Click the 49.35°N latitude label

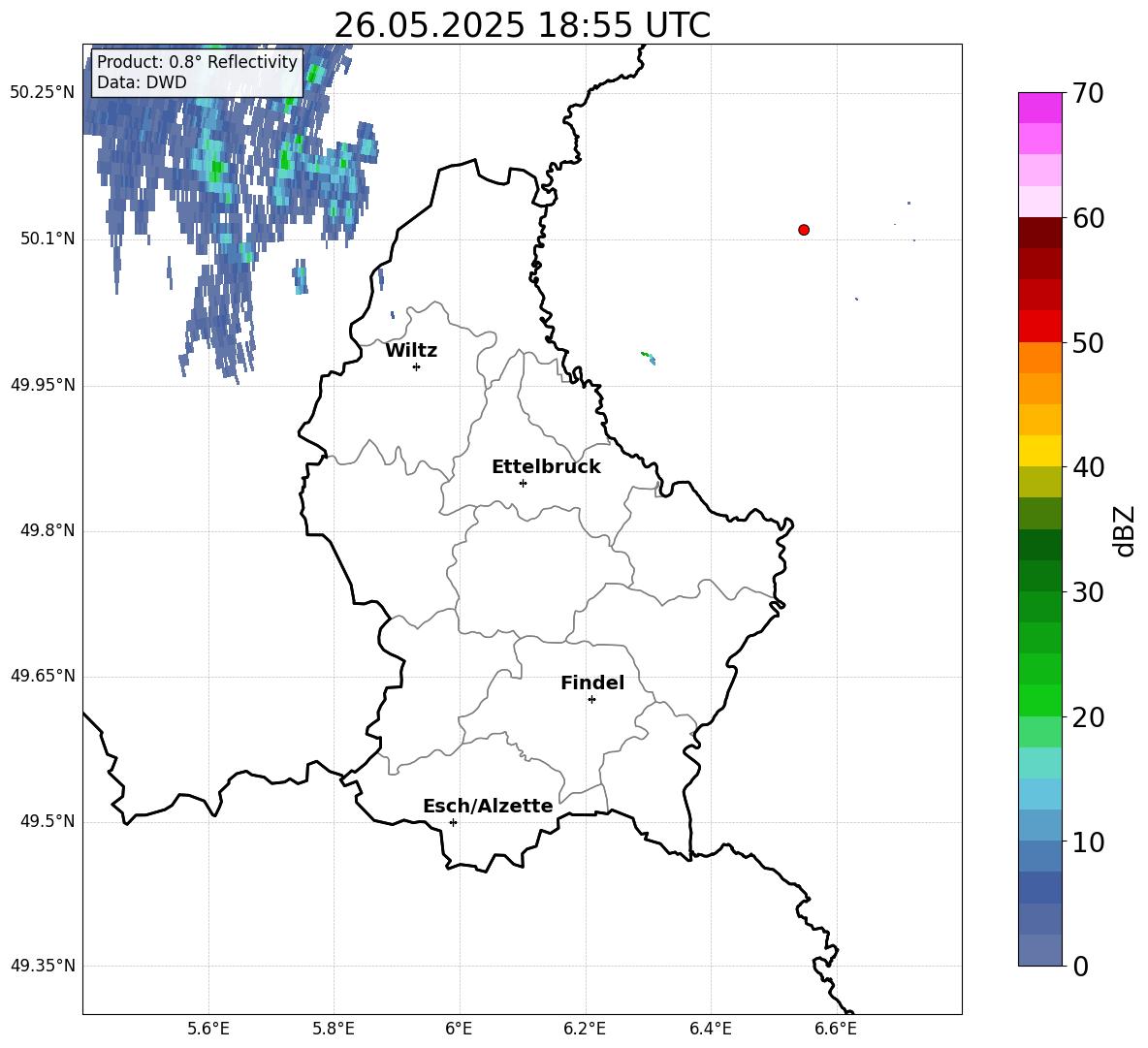(x=43, y=966)
